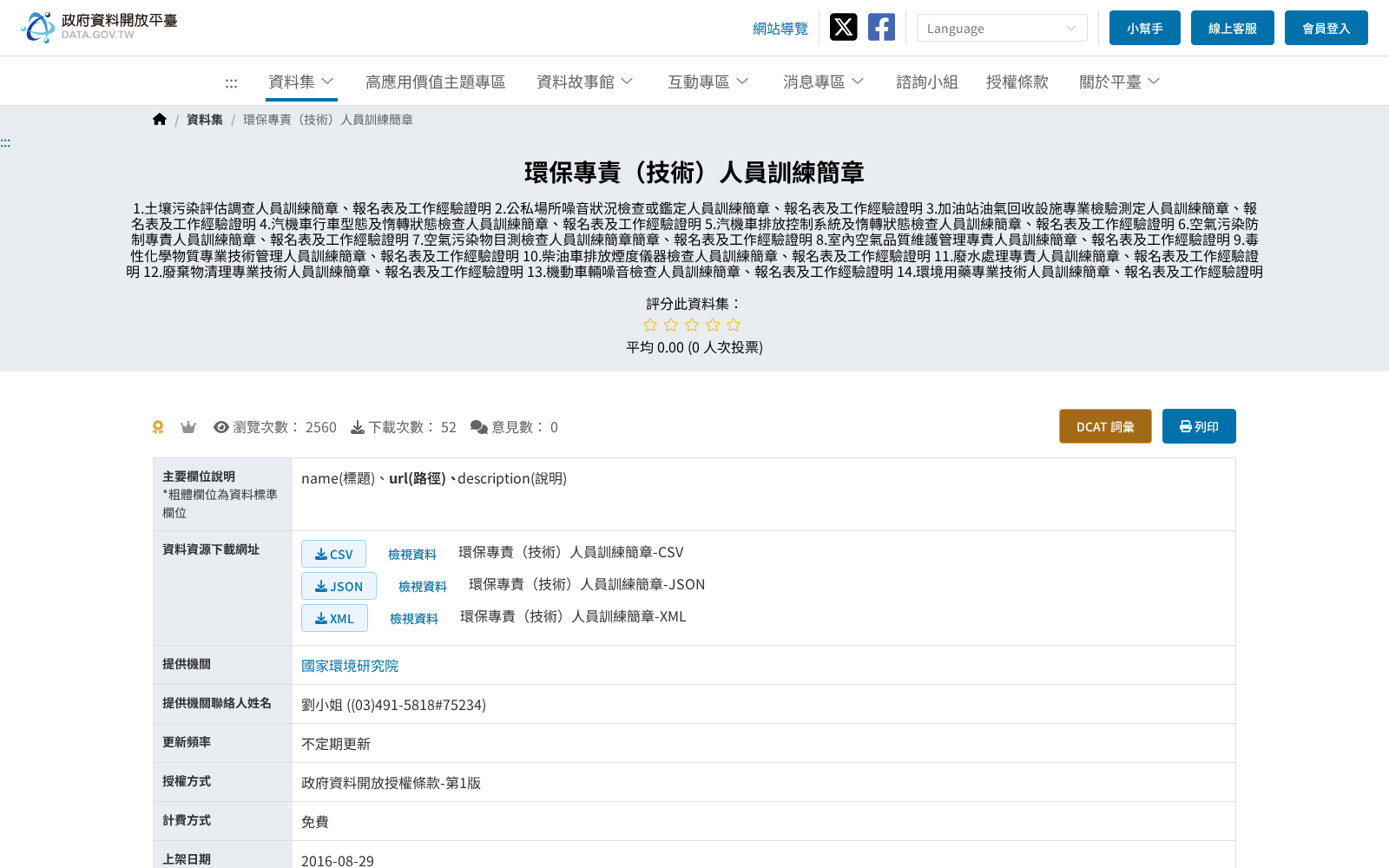Click the contact text 劉小姐 ((03)491-5818#75234)
Image resolution: width=1389 pixels, height=868 pixels.
(393, 705)
